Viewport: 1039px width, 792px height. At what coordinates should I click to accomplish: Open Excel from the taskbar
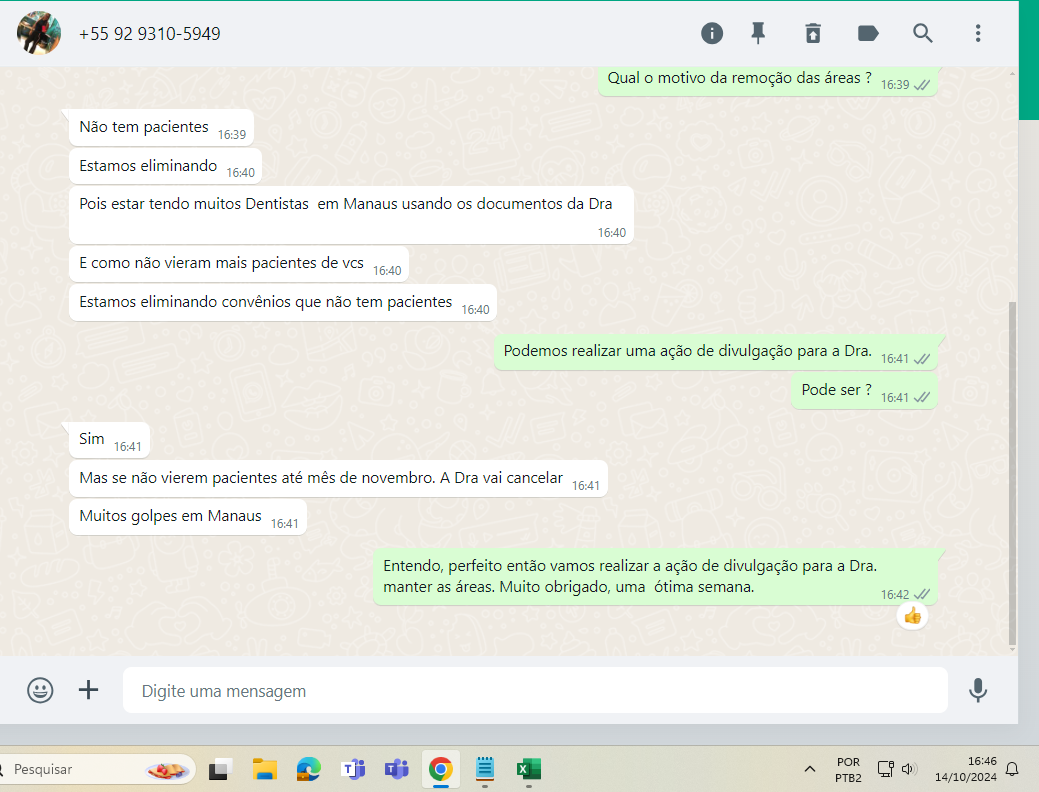[x=529, y=769]
